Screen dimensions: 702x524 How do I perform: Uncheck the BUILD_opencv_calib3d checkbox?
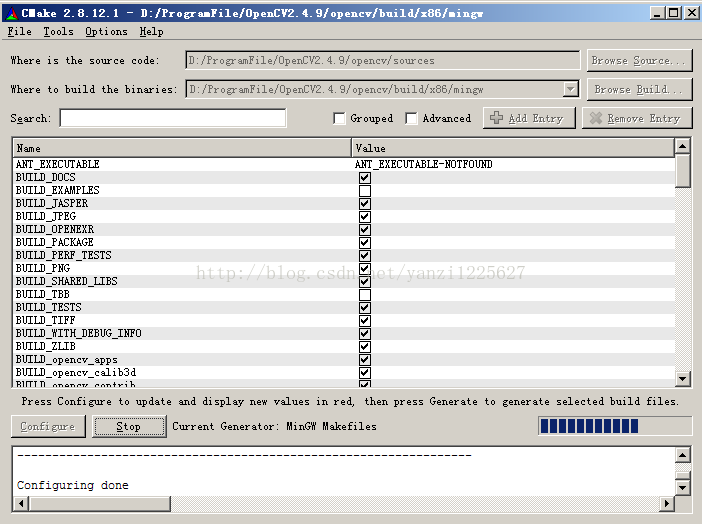point(365,373)
